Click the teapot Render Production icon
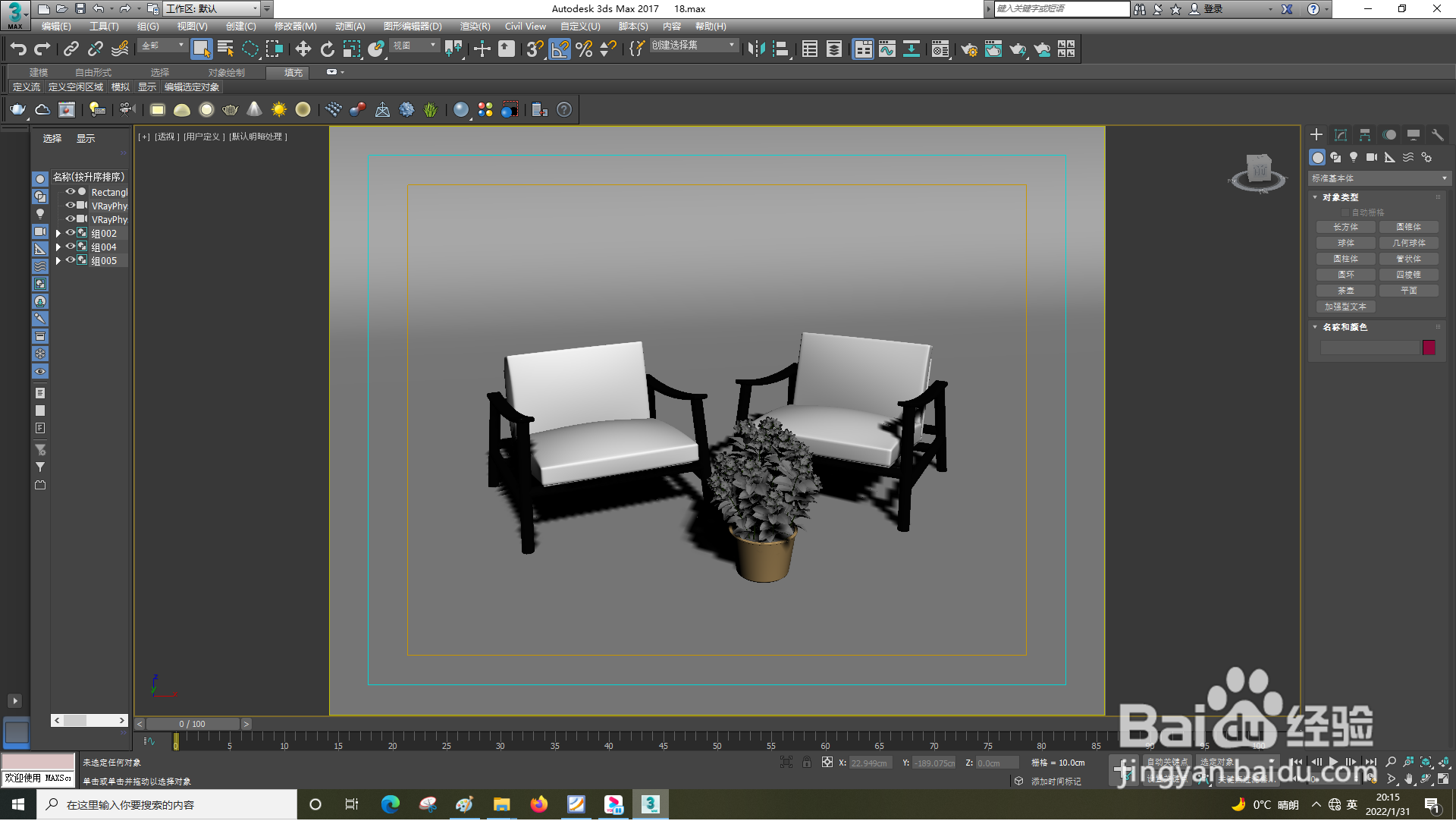 coord(1017,49)
